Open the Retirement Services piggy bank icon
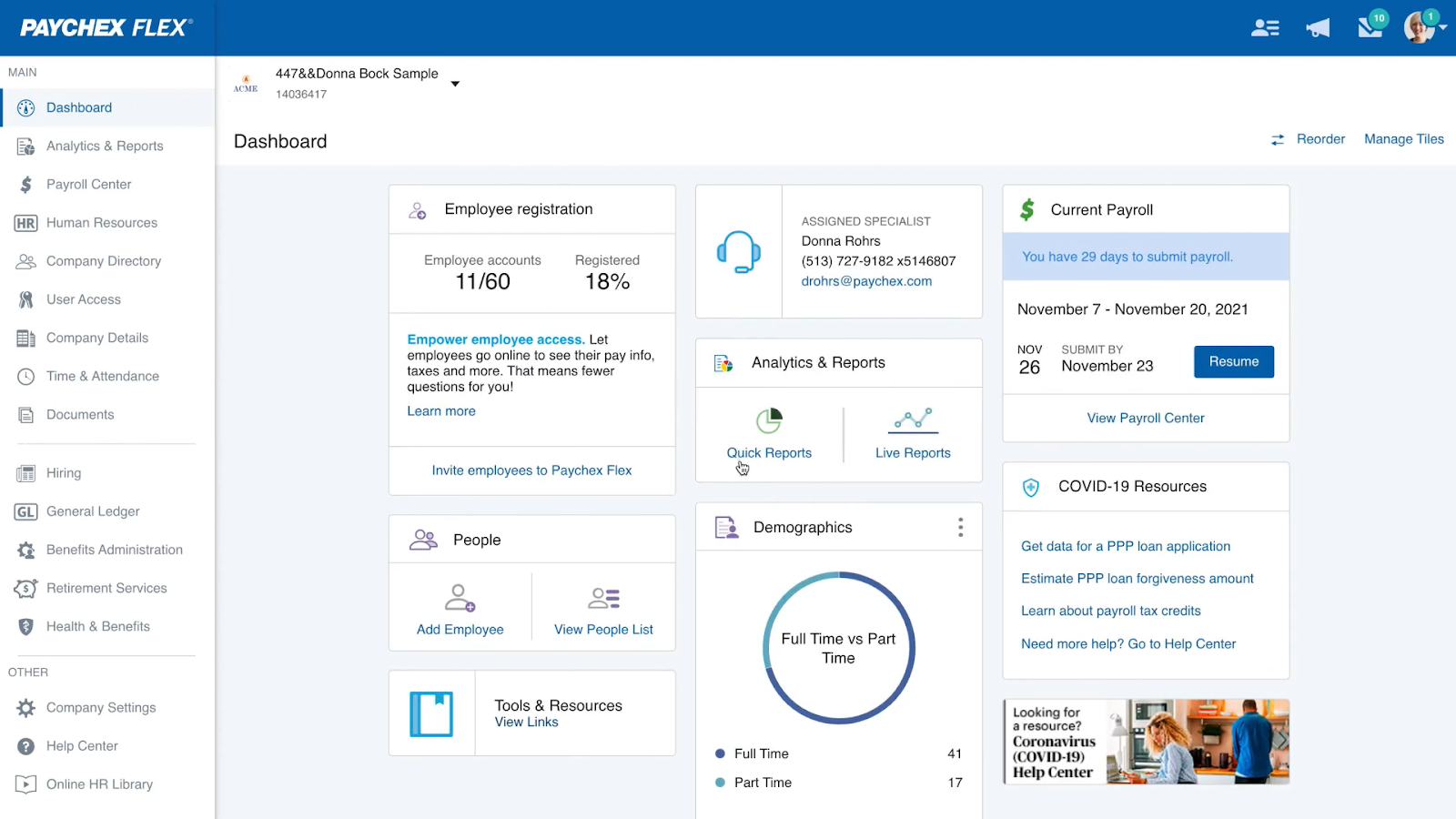This screenshot has height=819, width=1456. pos(25,588)
